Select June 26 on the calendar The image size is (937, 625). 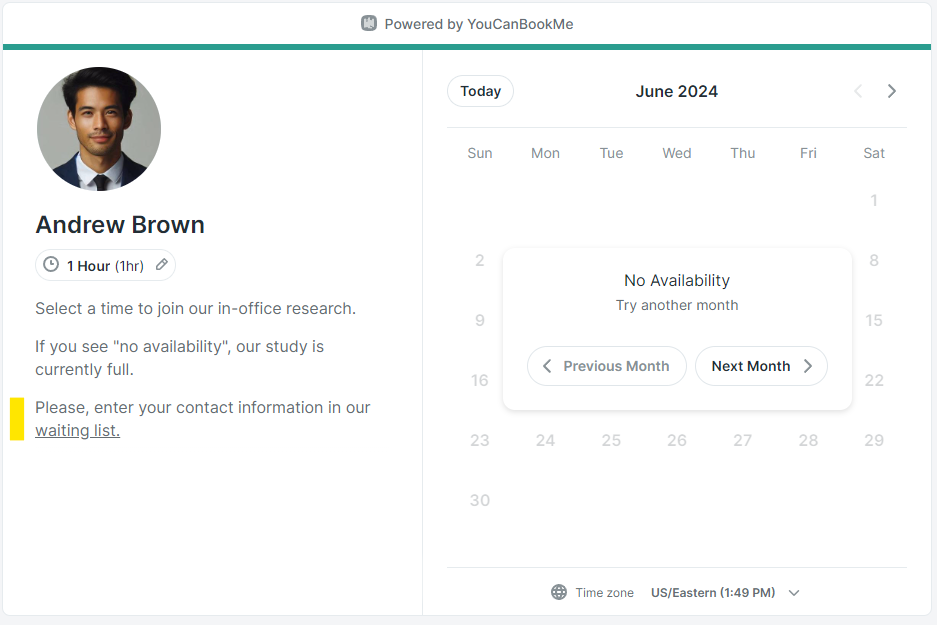pos(677,440)
